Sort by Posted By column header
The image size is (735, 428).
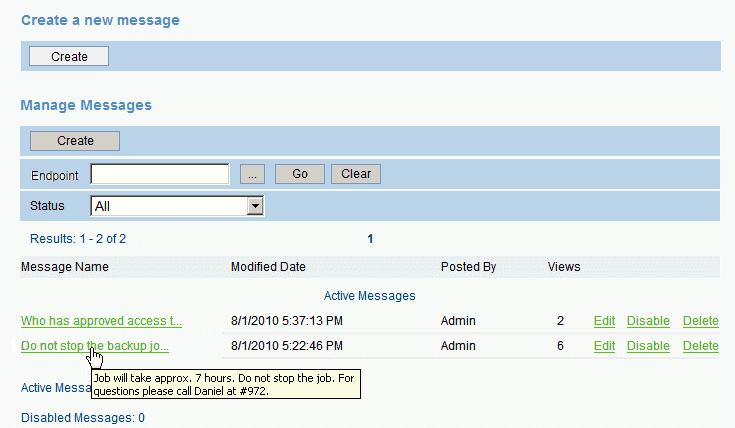tap(468, 267)
